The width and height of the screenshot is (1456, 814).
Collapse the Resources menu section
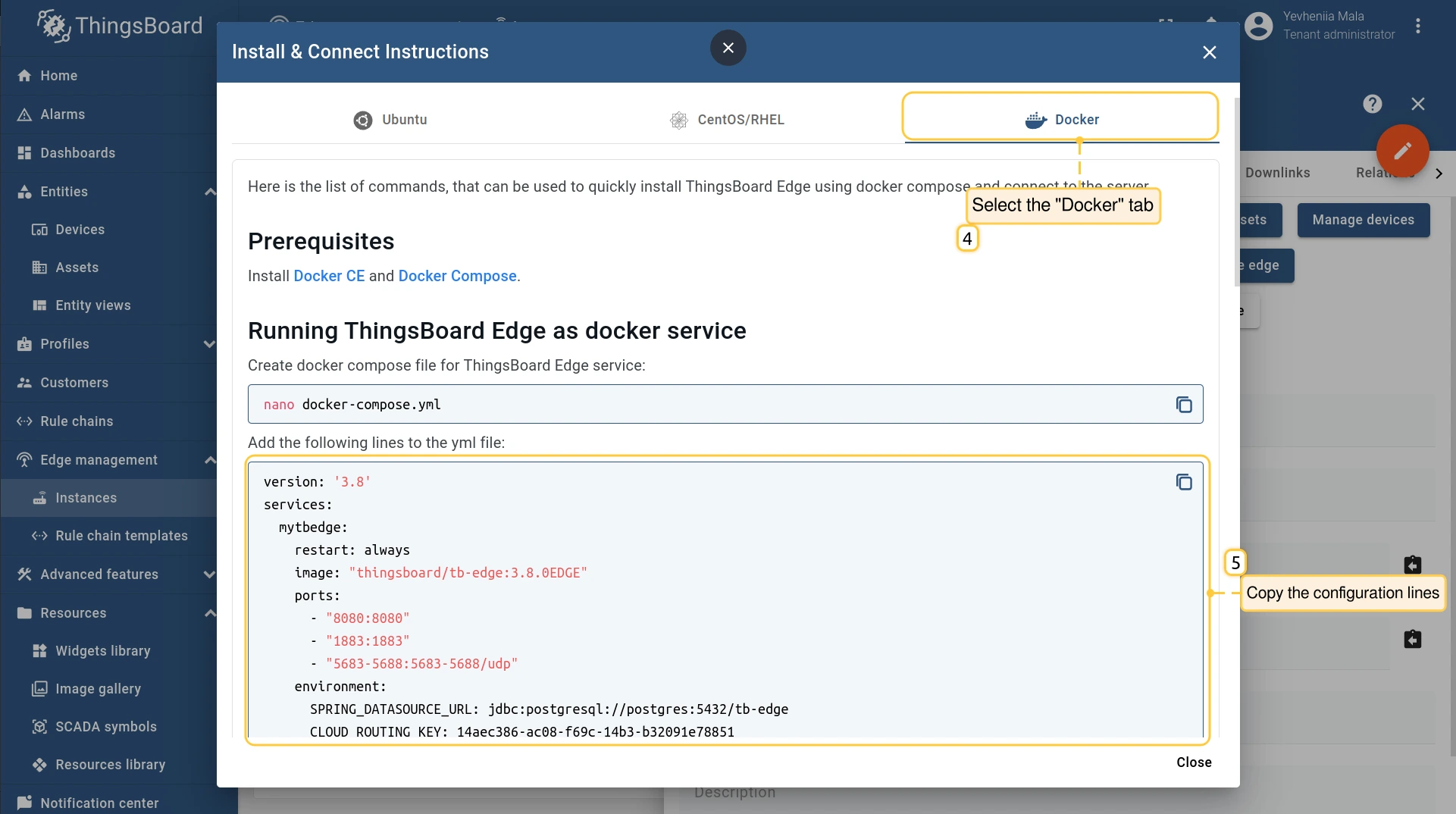[210, 613]
